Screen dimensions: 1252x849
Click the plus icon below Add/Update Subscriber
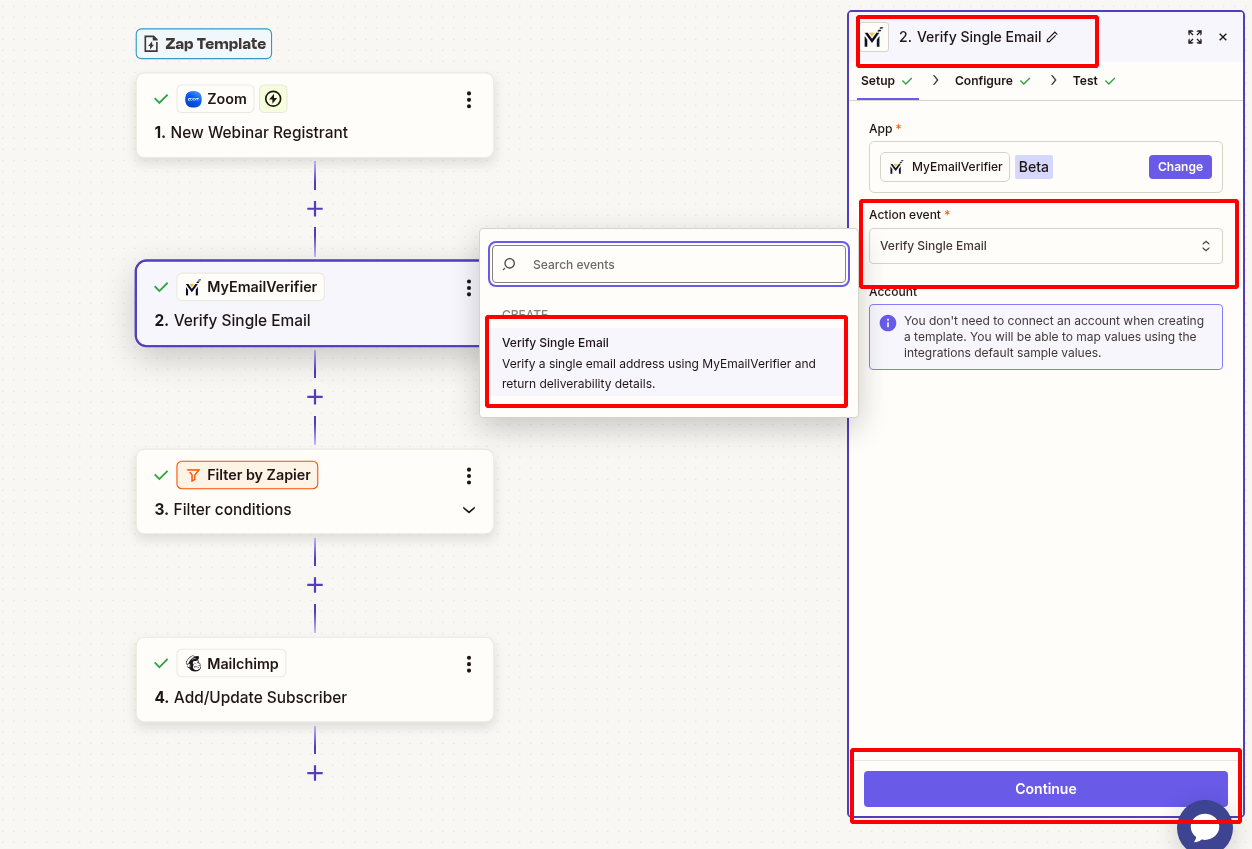(x=315, y=772)
